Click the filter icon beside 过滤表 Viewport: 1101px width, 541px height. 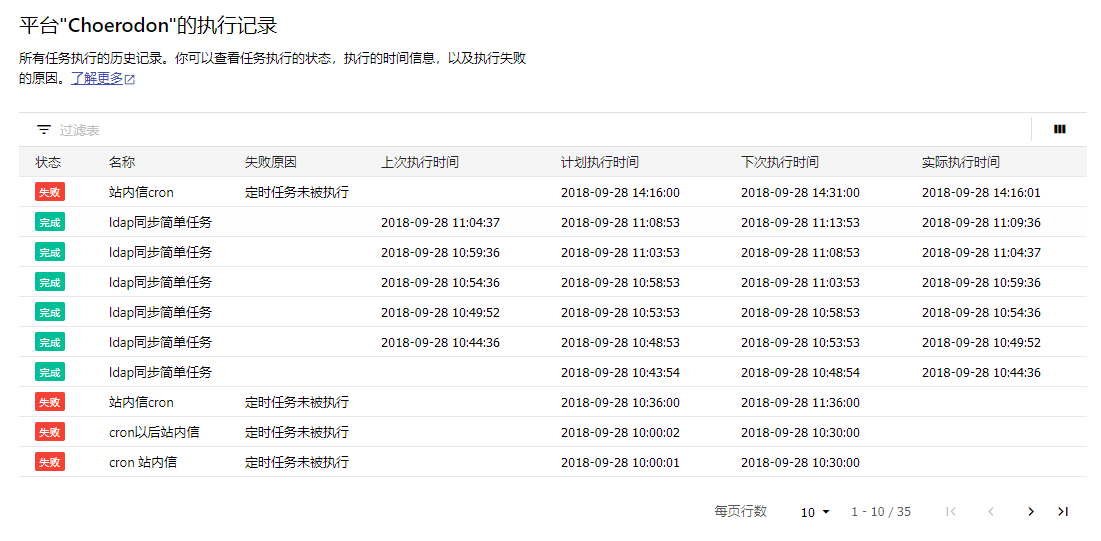click(44, 129)
